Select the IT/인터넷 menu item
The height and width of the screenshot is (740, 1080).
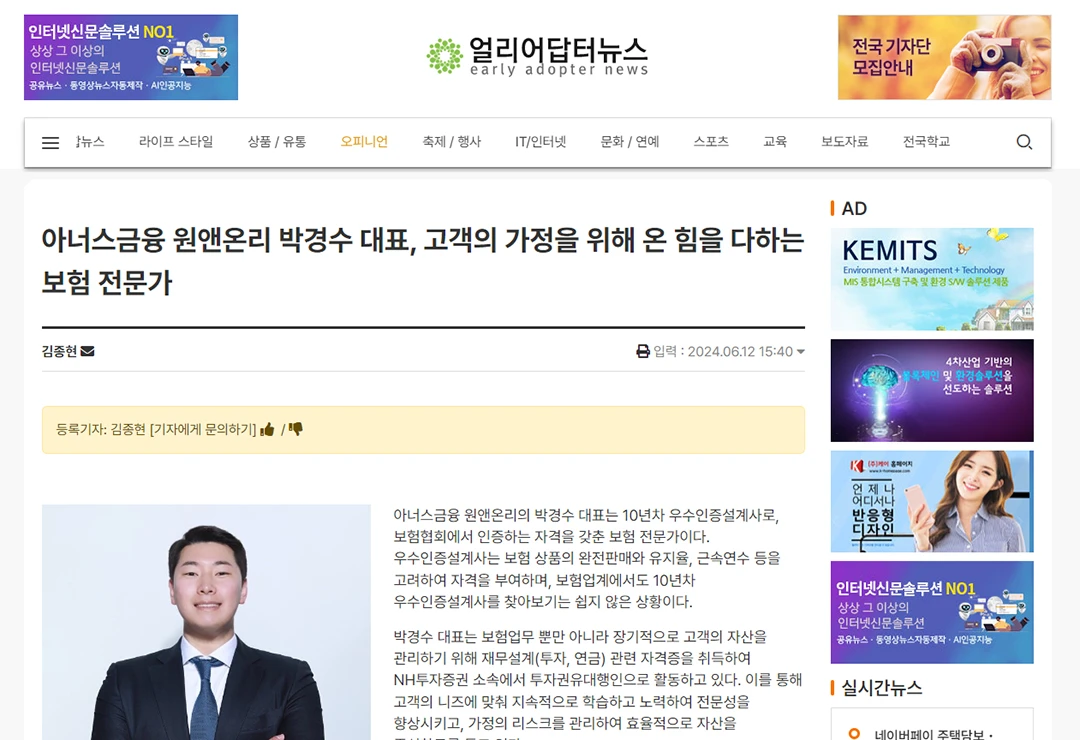pos(541,142)
